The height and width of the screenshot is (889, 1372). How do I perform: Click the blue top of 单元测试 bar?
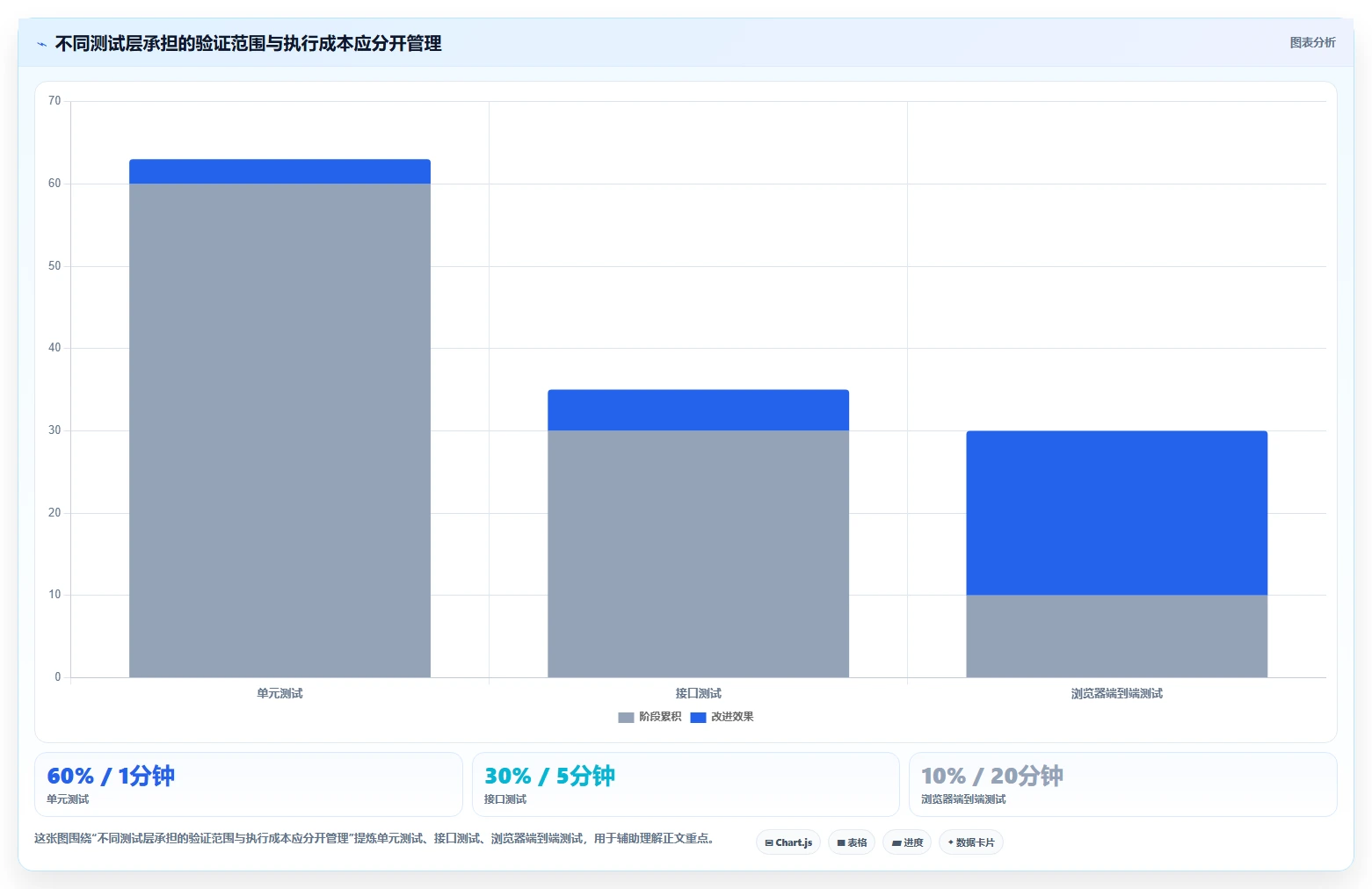pos(279,171)
